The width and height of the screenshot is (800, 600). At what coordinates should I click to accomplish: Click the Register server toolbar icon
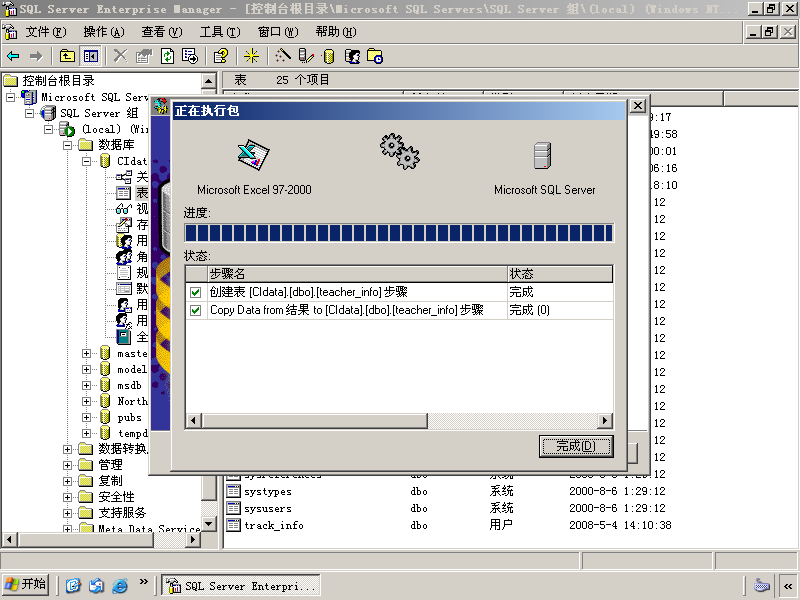click(x=306, y=56)
